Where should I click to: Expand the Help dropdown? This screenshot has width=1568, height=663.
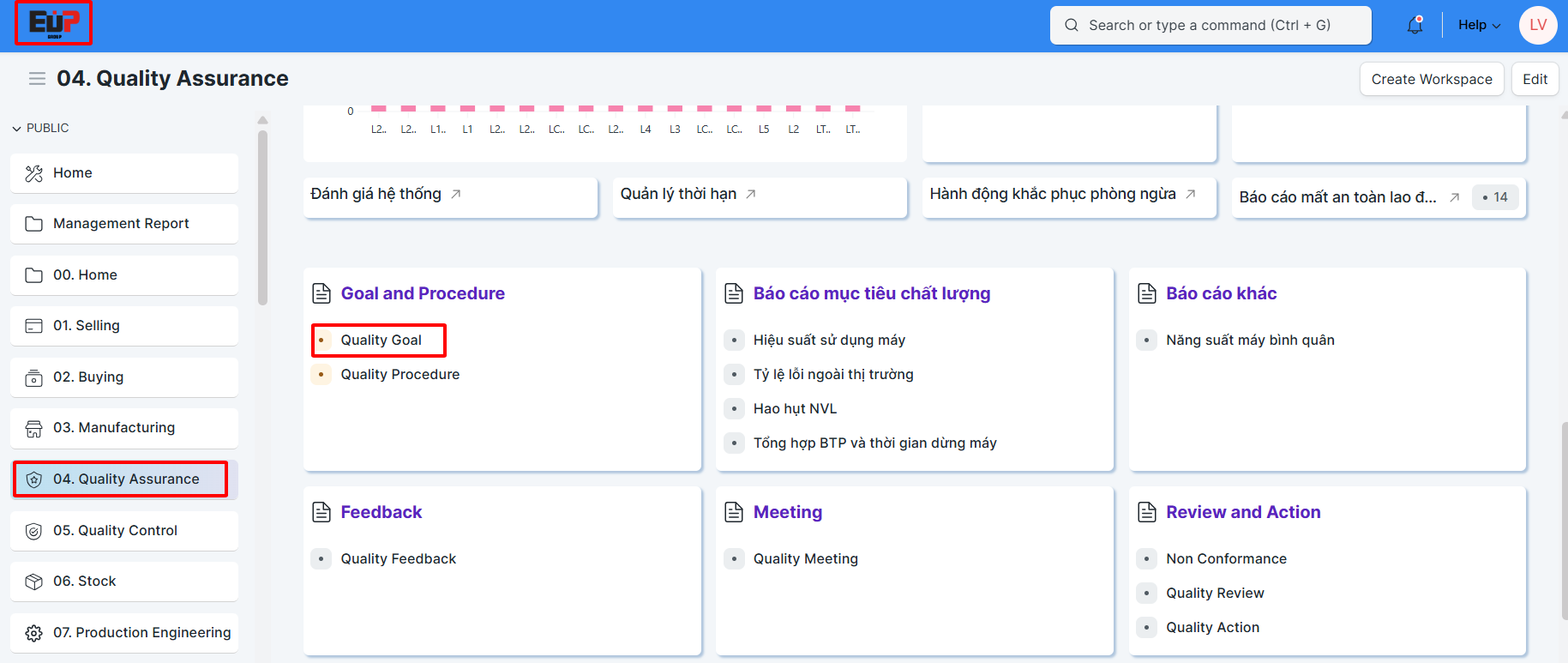(x=1479, y=26)
